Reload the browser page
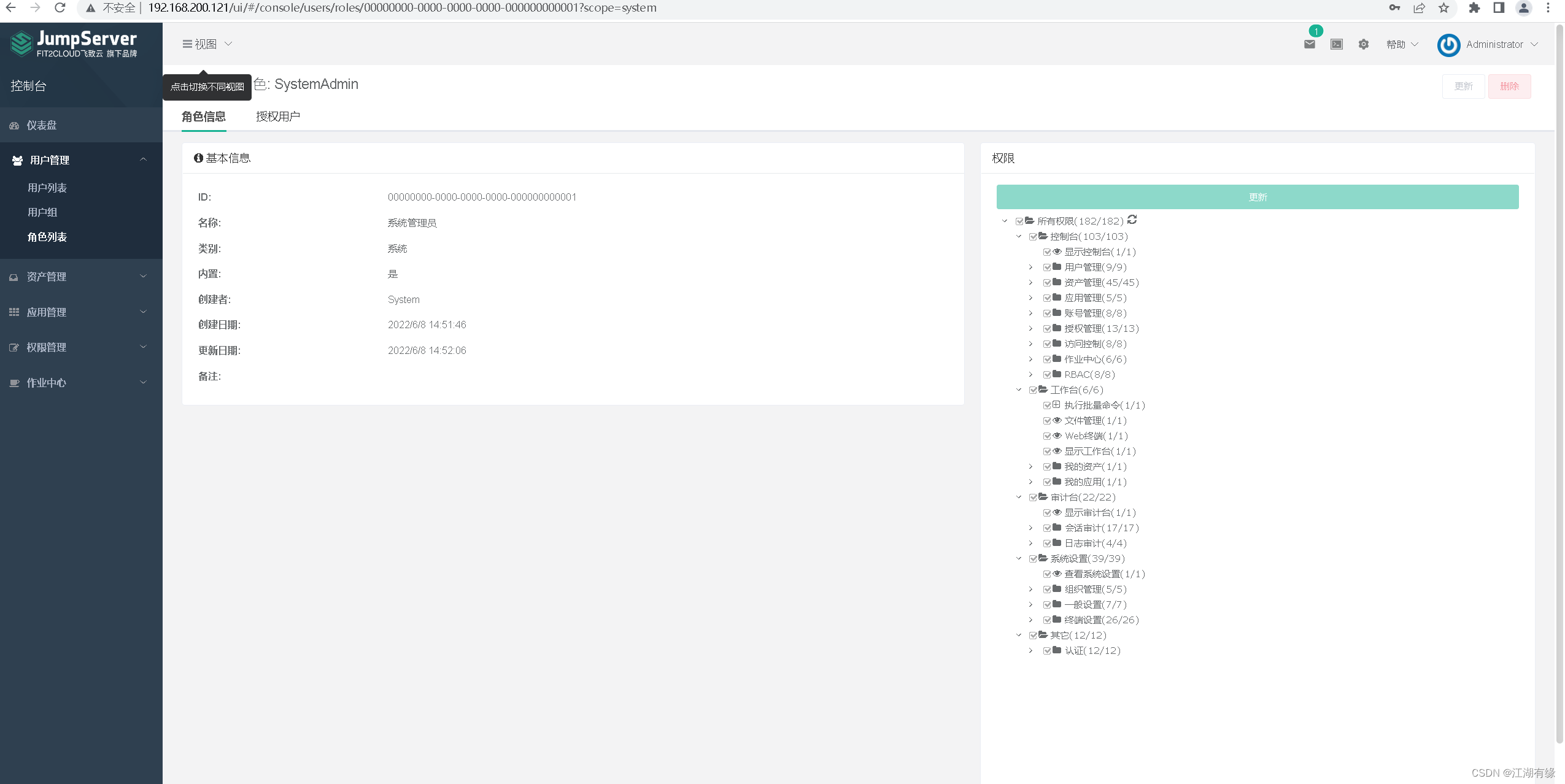 click(60, 8)
